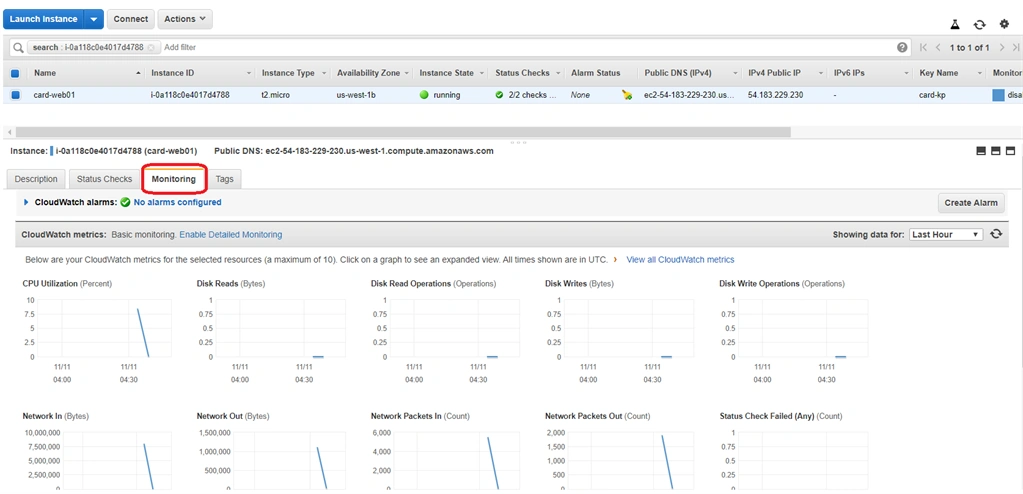
Task: Expand the Network In graph
Action: point(98,459)
